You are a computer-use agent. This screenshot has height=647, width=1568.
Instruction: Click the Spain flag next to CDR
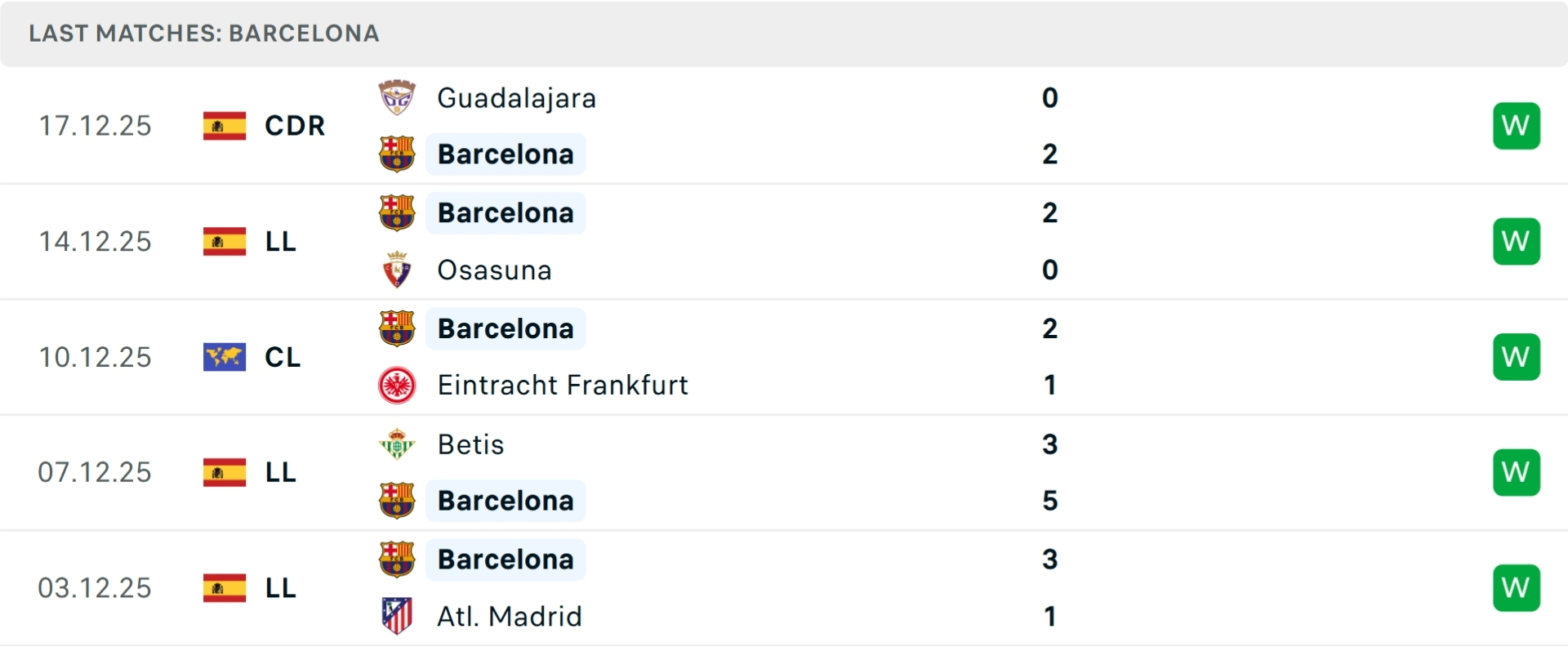224,126
